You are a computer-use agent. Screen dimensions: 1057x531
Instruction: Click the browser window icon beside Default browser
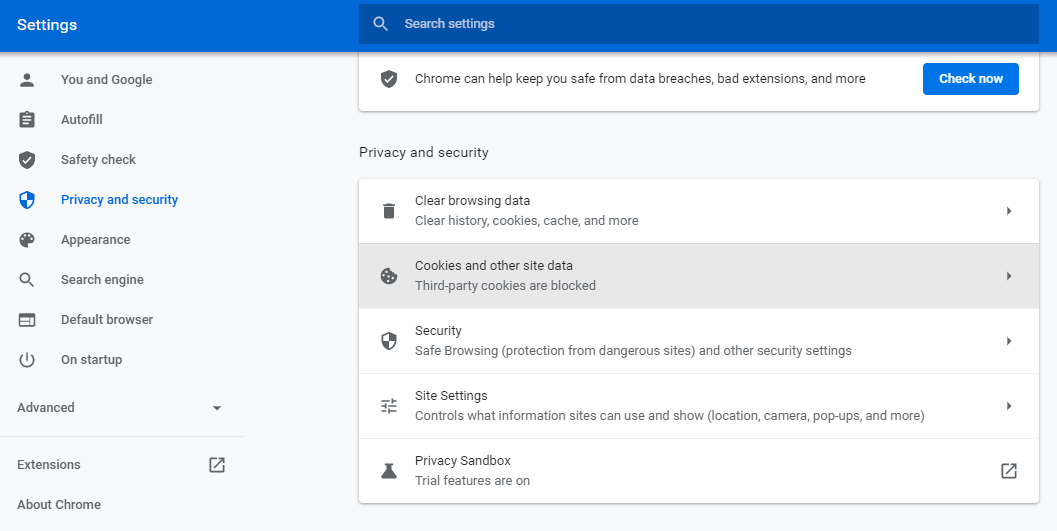27,320
